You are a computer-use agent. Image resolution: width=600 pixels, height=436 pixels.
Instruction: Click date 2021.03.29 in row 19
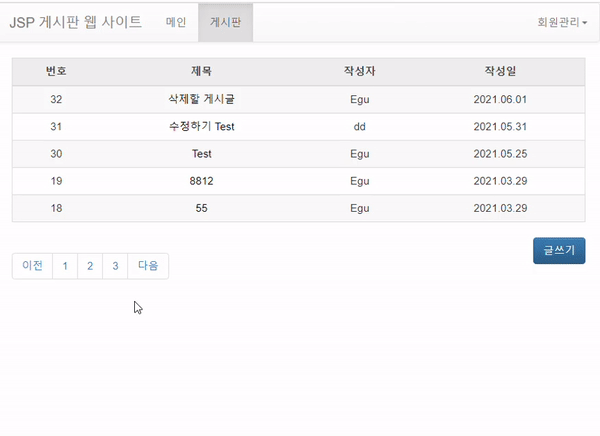[501, 181]
